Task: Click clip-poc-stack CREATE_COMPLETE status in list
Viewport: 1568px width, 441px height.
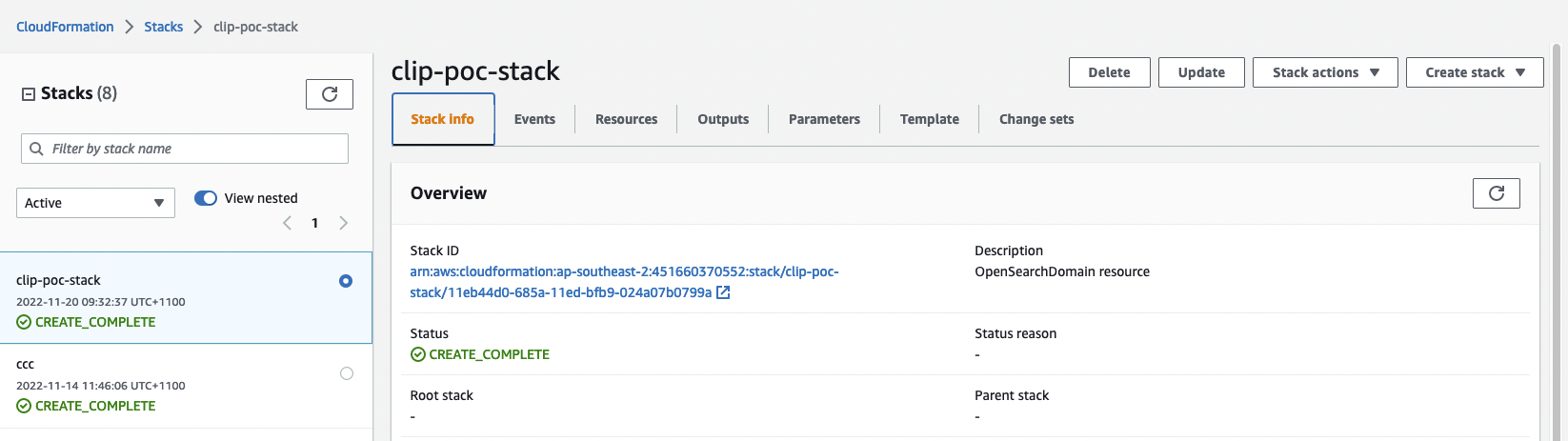Action: click(x=86, y=322)
